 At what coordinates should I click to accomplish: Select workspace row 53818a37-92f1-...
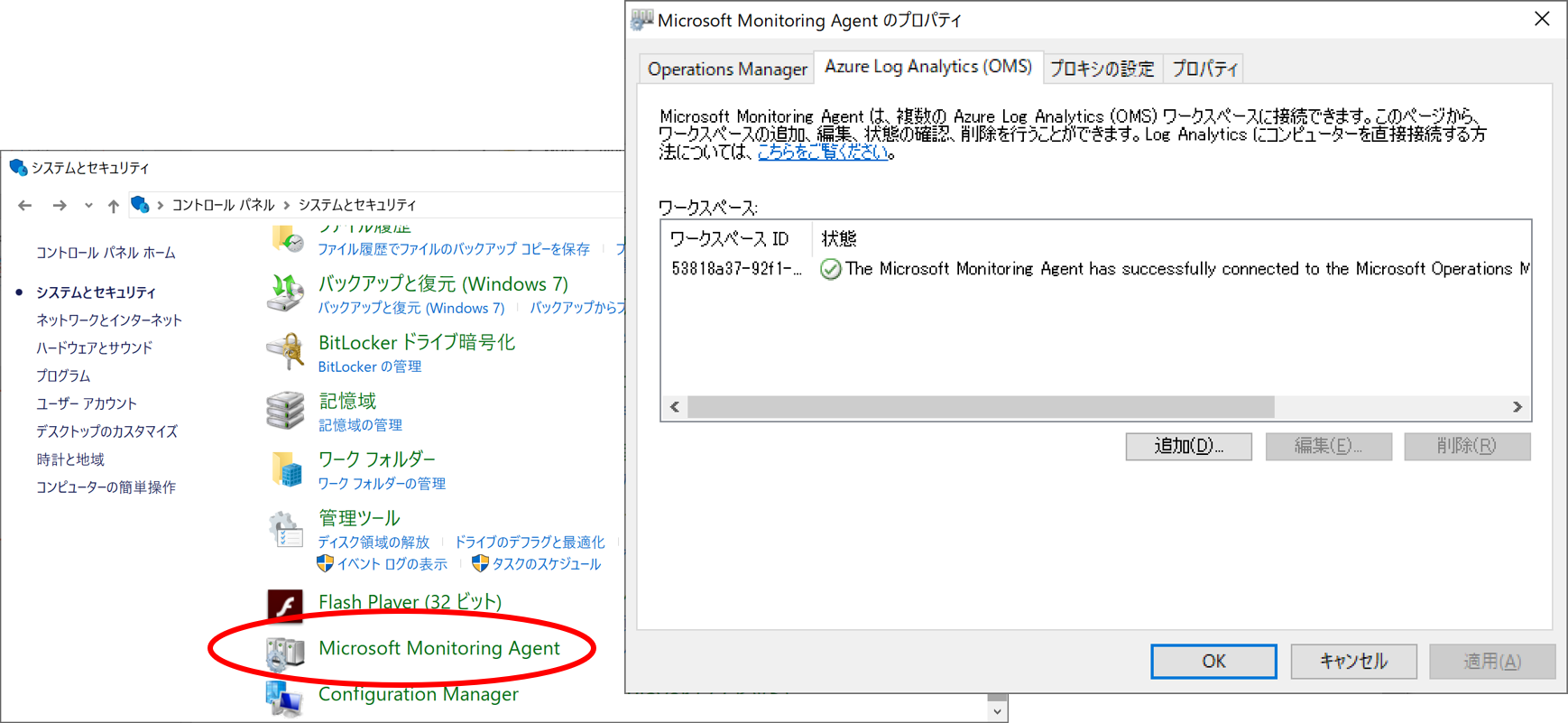point(1095,269)
